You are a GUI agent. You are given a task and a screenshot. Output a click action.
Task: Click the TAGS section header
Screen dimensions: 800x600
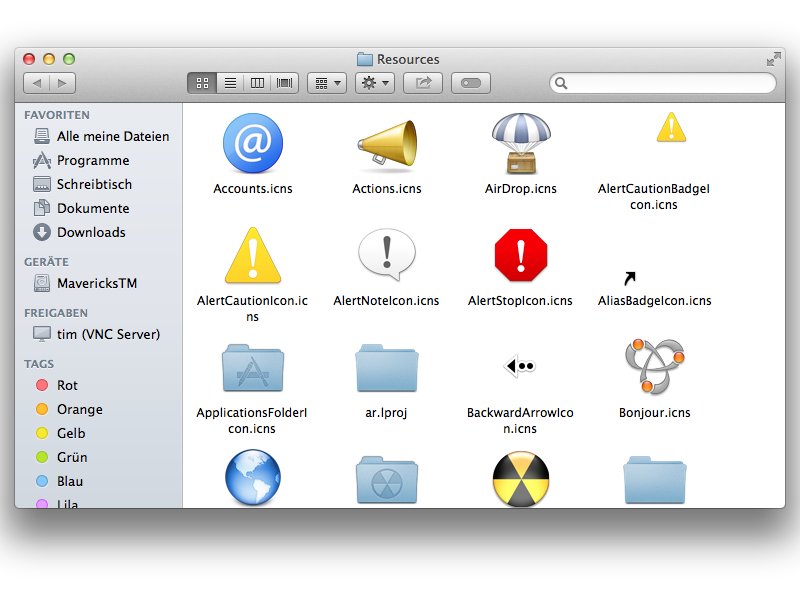click(x=39, y=364)
